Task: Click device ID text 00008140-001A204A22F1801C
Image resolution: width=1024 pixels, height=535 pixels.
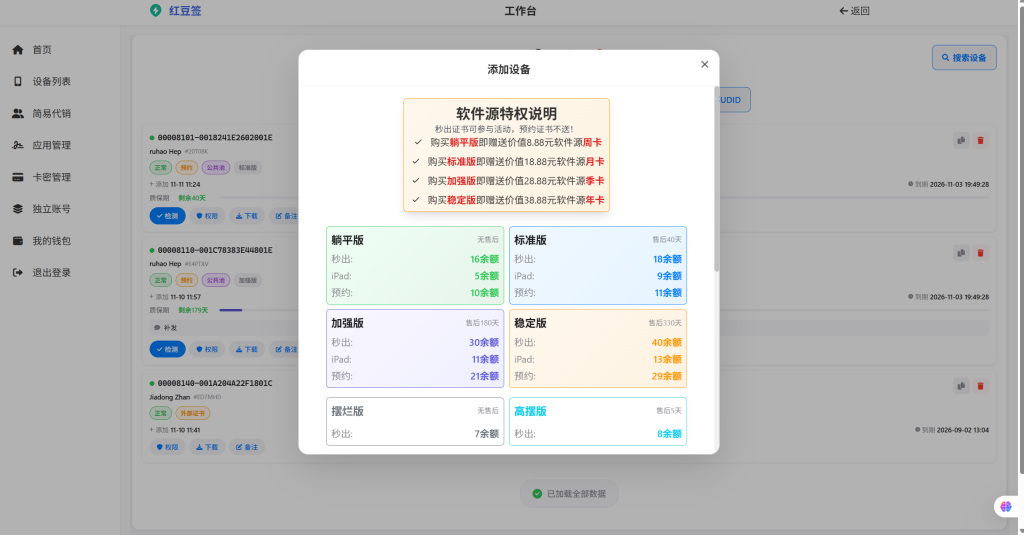Action: (215, 383)
